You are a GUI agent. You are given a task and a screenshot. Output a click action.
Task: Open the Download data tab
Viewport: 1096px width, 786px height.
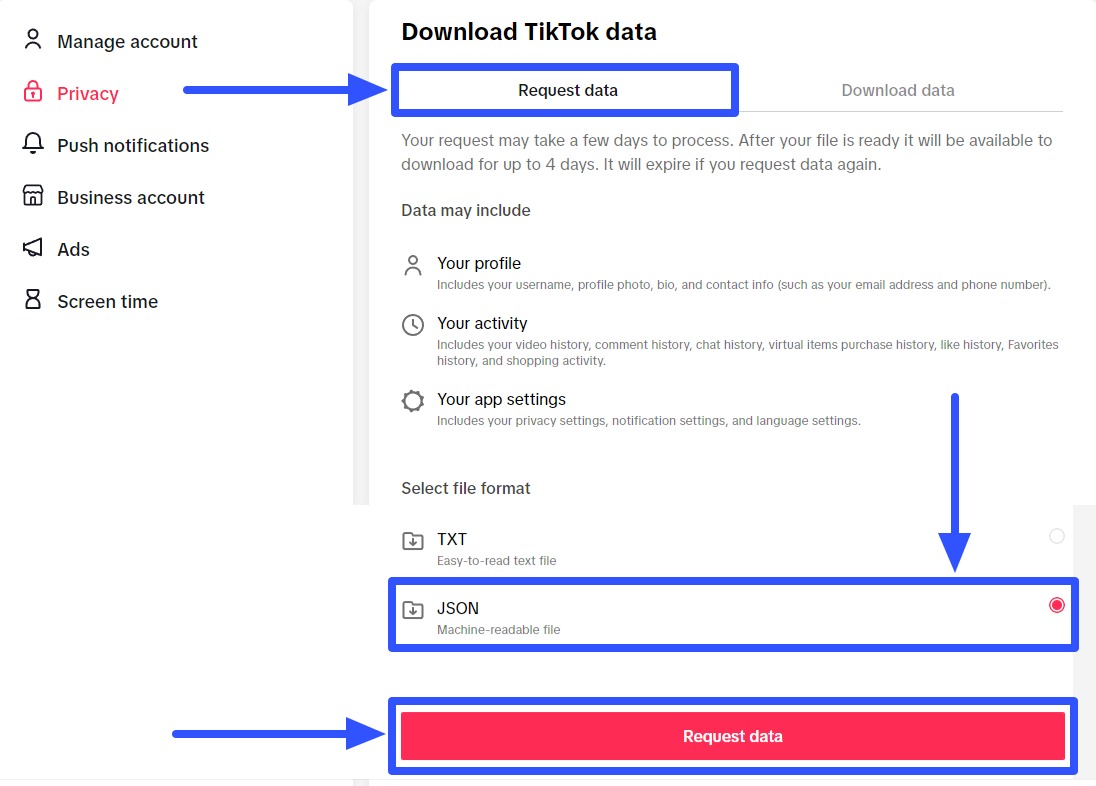tap(897, 90)
